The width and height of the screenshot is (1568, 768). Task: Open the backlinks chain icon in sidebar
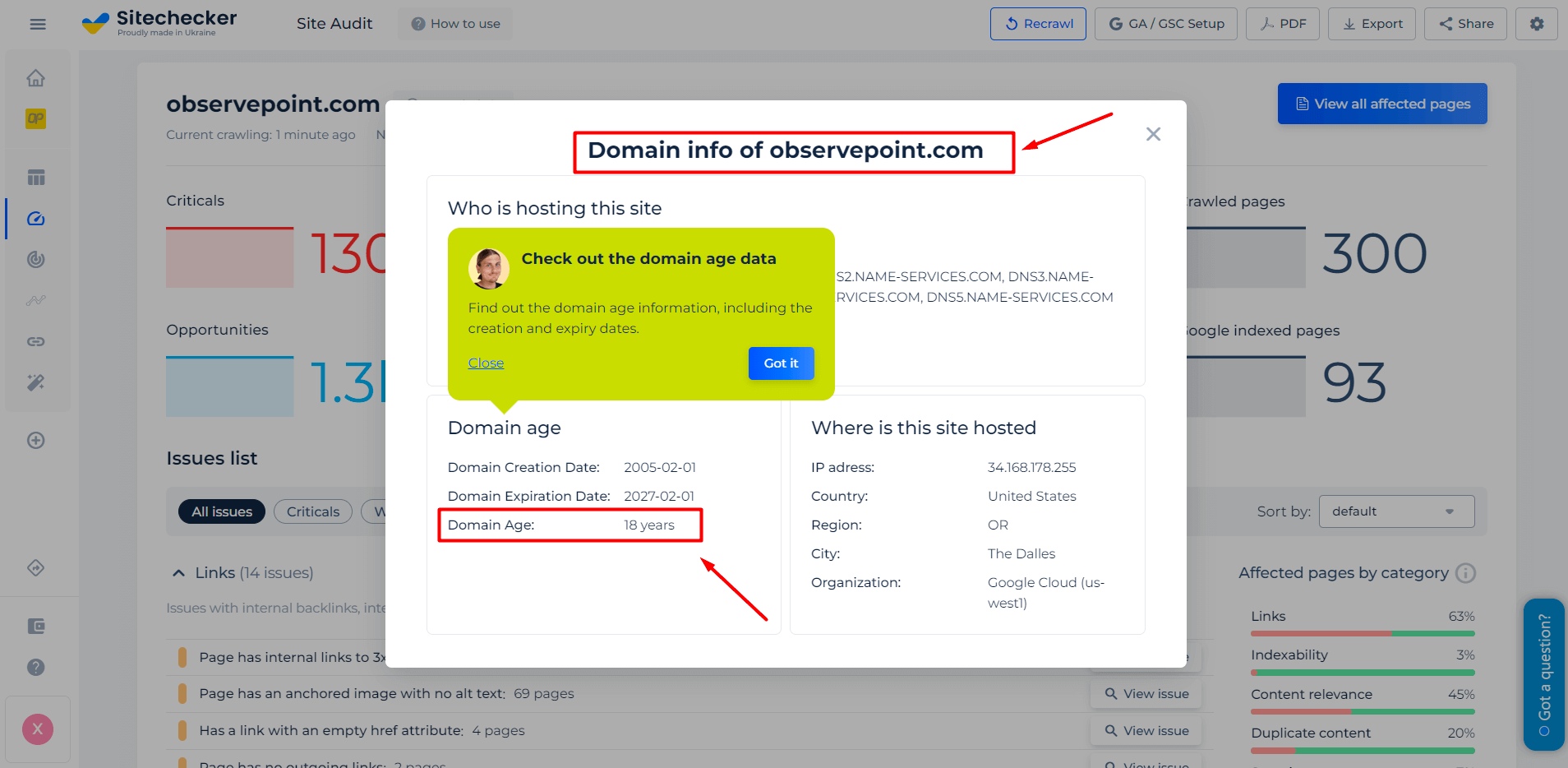35,341
